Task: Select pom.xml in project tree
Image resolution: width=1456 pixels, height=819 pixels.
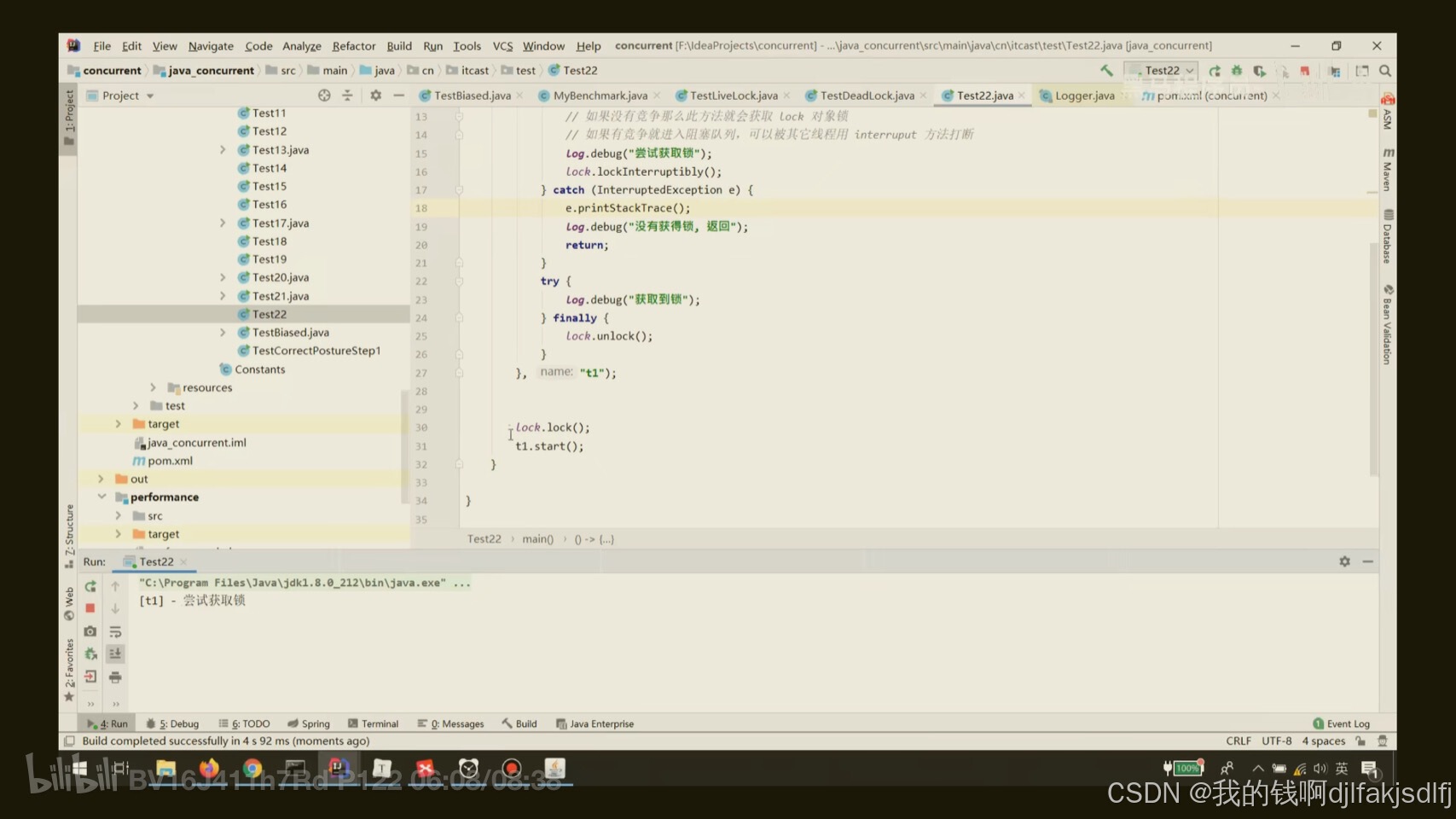Action: coord(170,462)
